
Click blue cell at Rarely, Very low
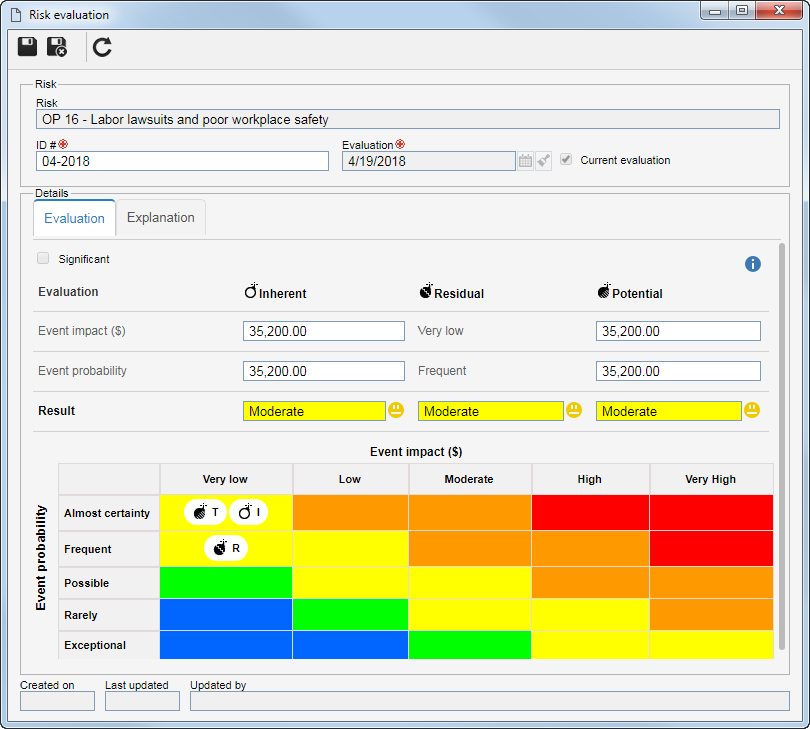pyautogui.click(x=226, y=614)
